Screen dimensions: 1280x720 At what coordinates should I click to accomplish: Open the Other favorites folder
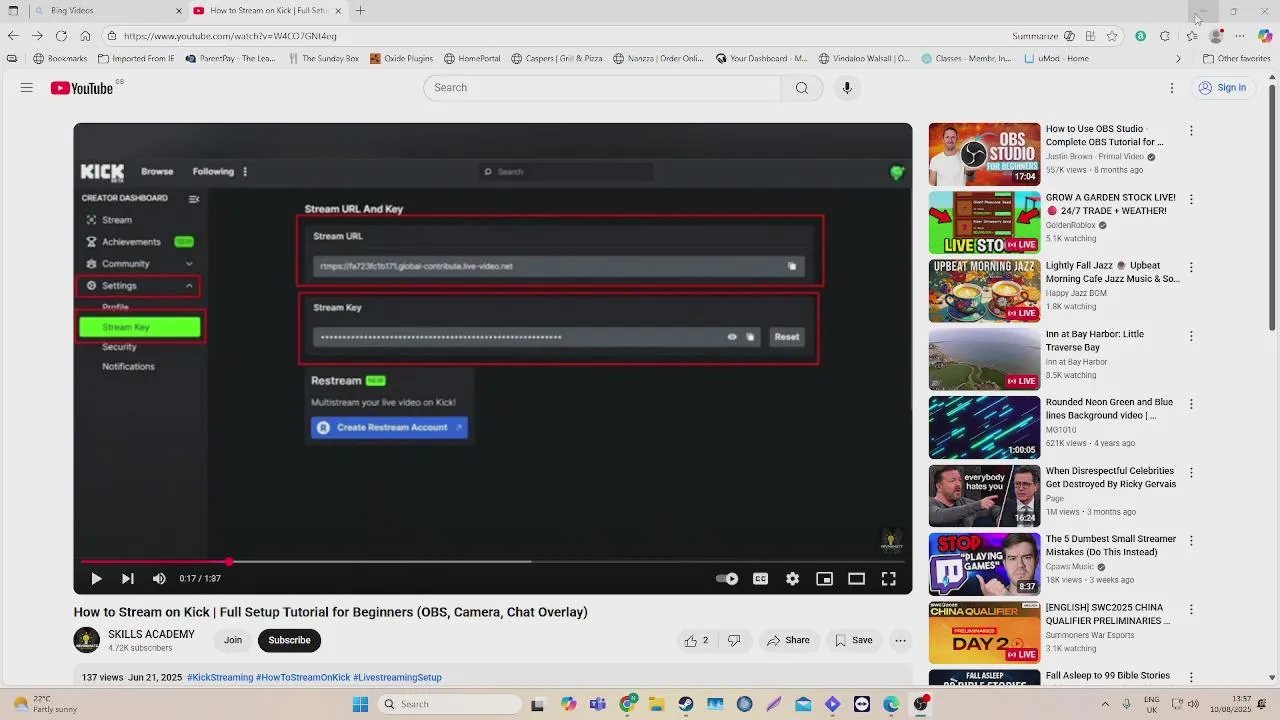[x=1236, y=59]
